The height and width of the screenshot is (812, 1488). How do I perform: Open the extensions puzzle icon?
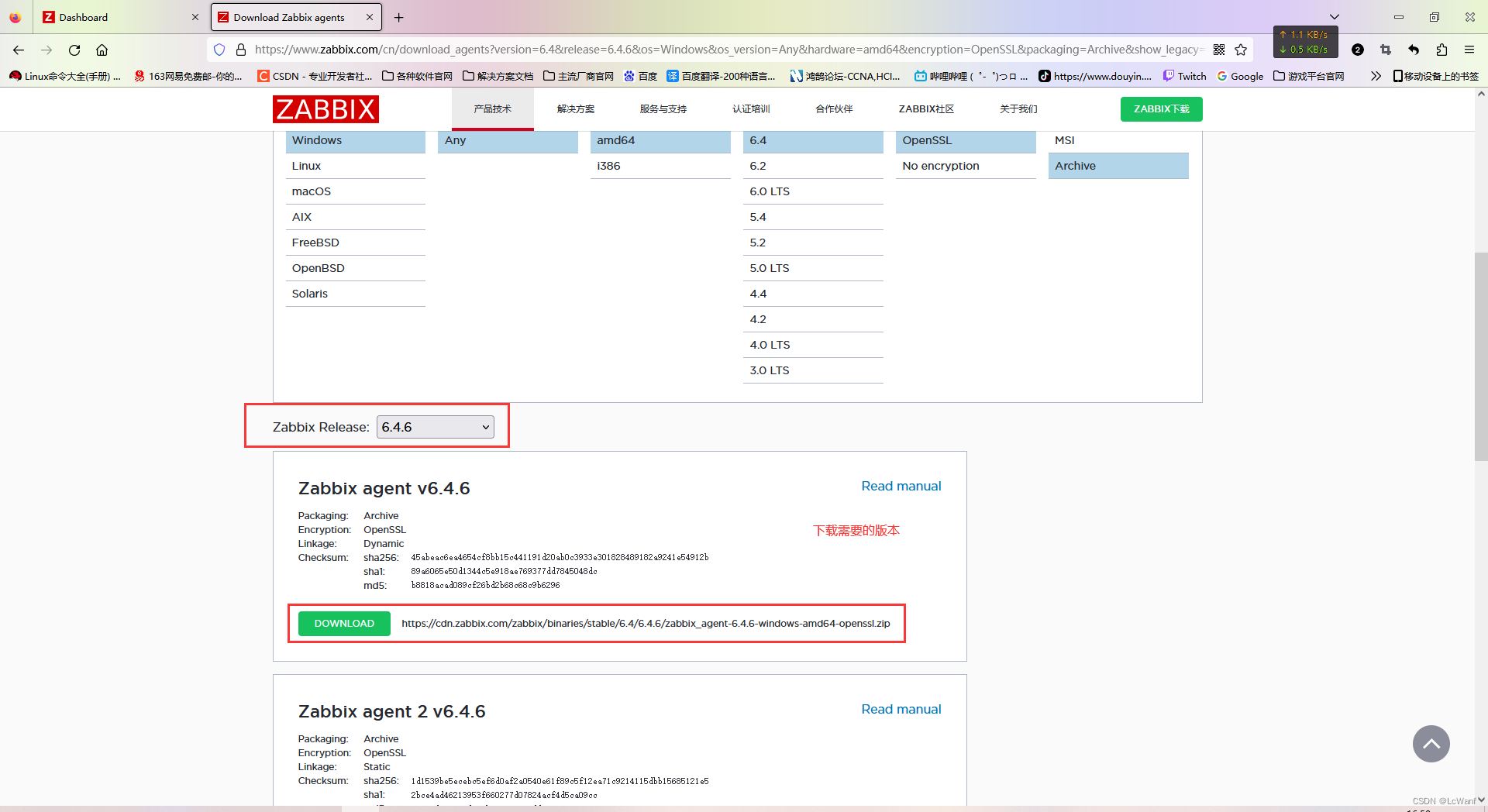[x=1441, y=50]
